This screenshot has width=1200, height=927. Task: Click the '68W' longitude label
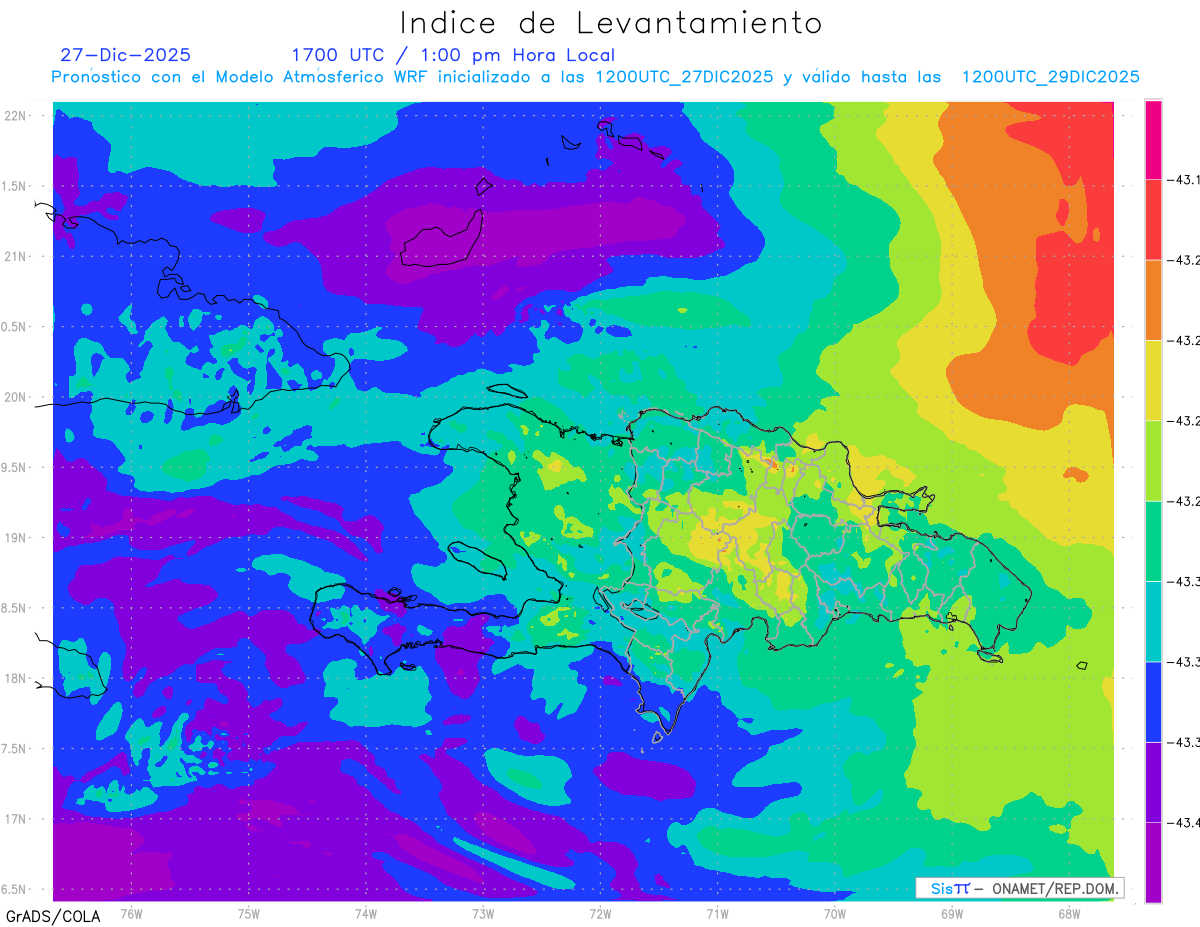click(1069, 913)
